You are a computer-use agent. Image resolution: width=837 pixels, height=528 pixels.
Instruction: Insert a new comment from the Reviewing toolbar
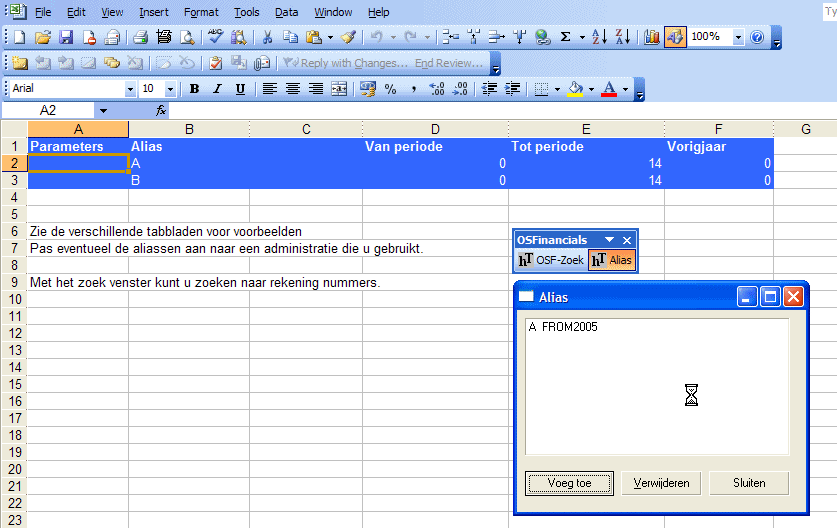tap(20, 63)
